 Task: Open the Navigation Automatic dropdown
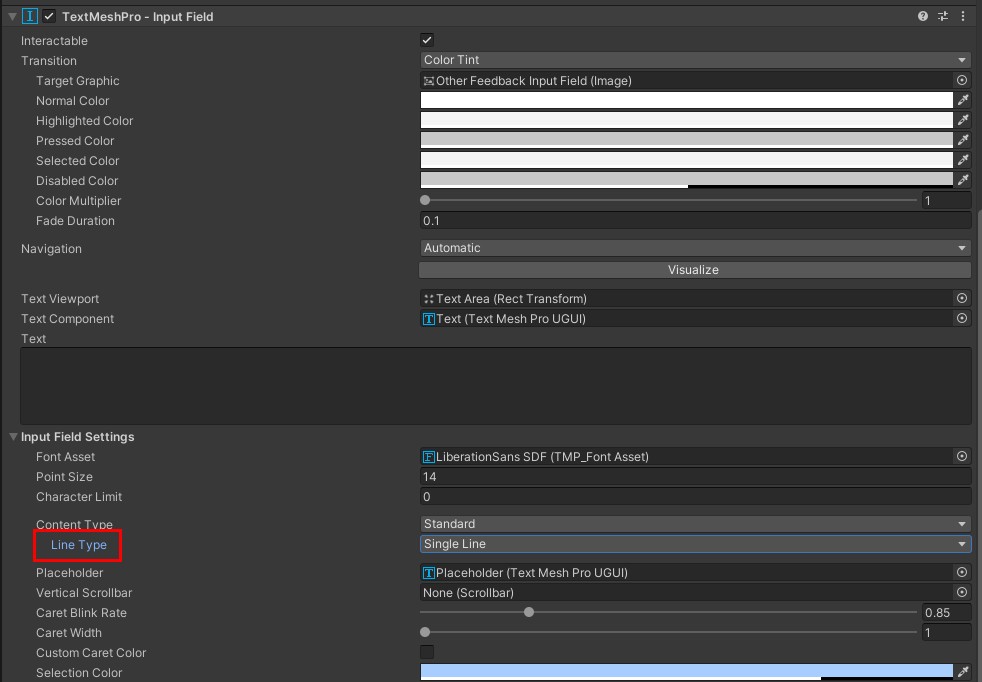(x=695, y=248)
